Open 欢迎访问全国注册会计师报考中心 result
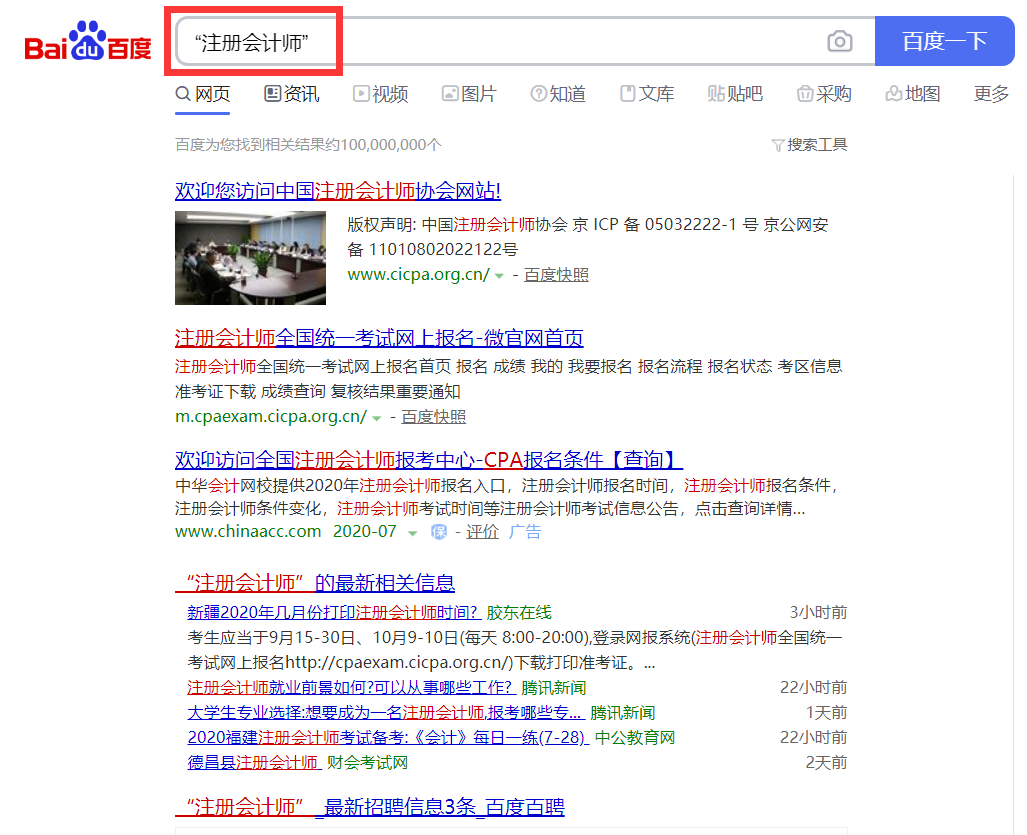Image resolution: width=1027 pixels, height=835 pixels. [429, 460]
